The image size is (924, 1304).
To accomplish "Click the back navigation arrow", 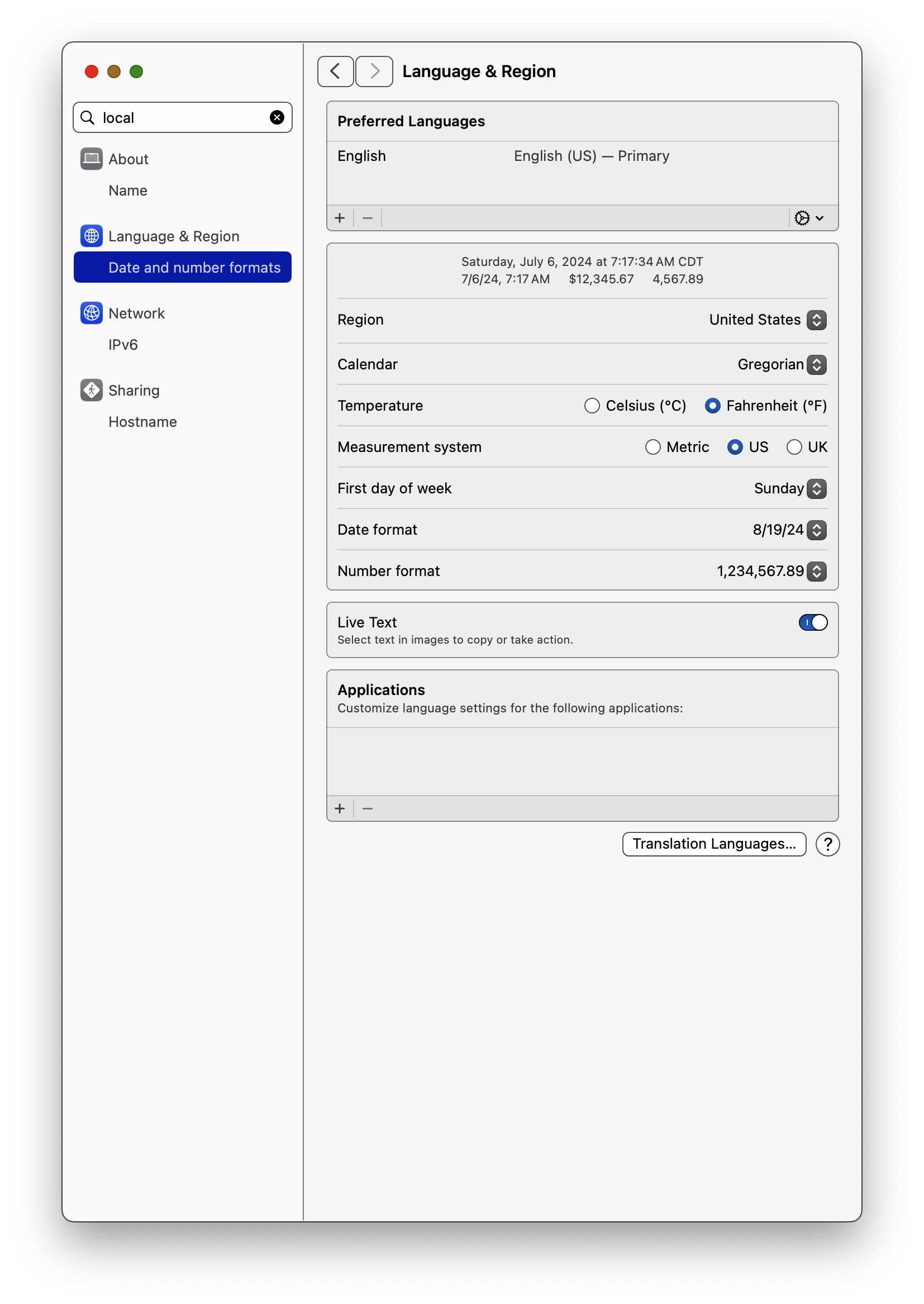I will coord(335,71).
